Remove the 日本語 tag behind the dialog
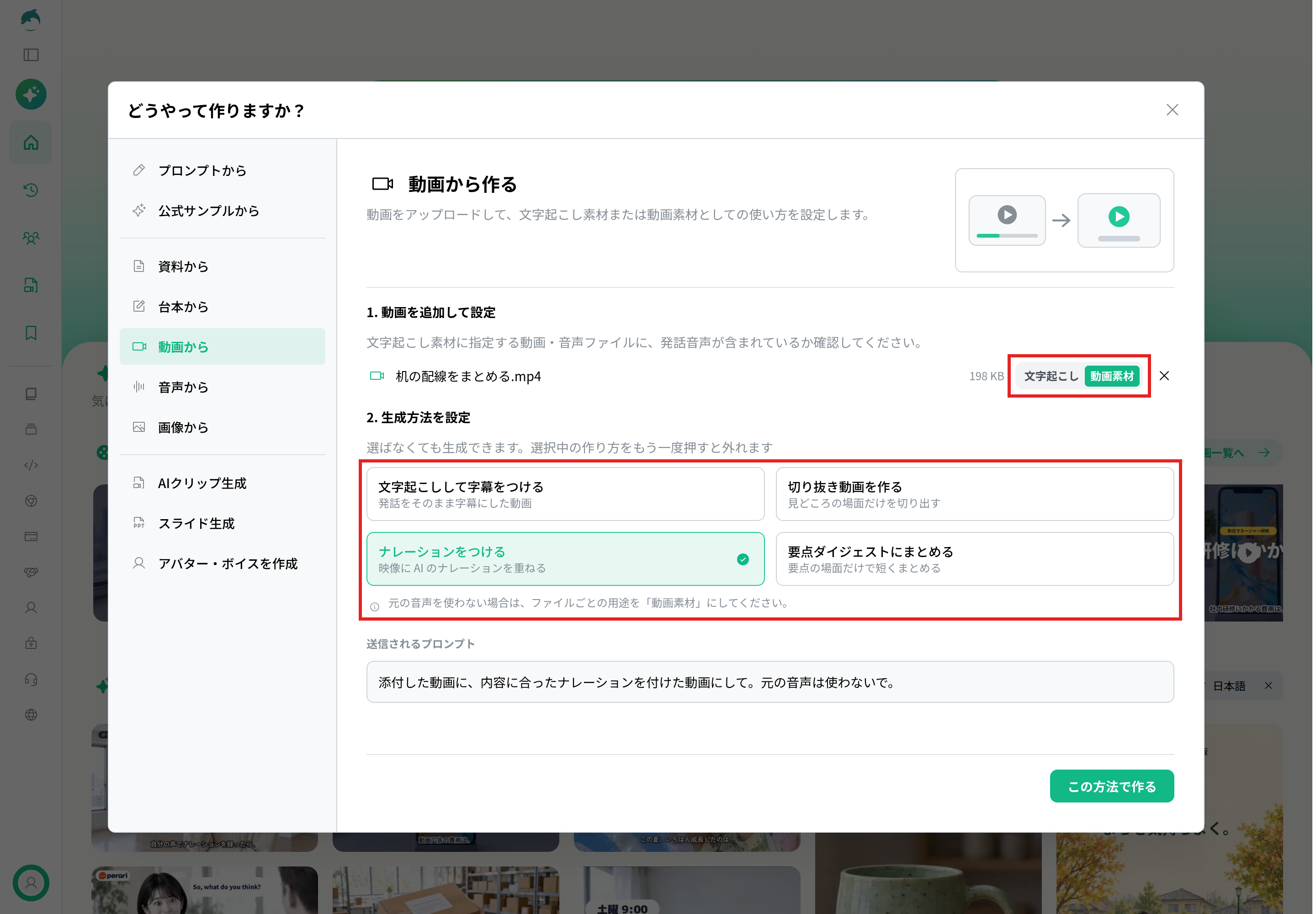 pyautogui.click(x=1268, y=685)
